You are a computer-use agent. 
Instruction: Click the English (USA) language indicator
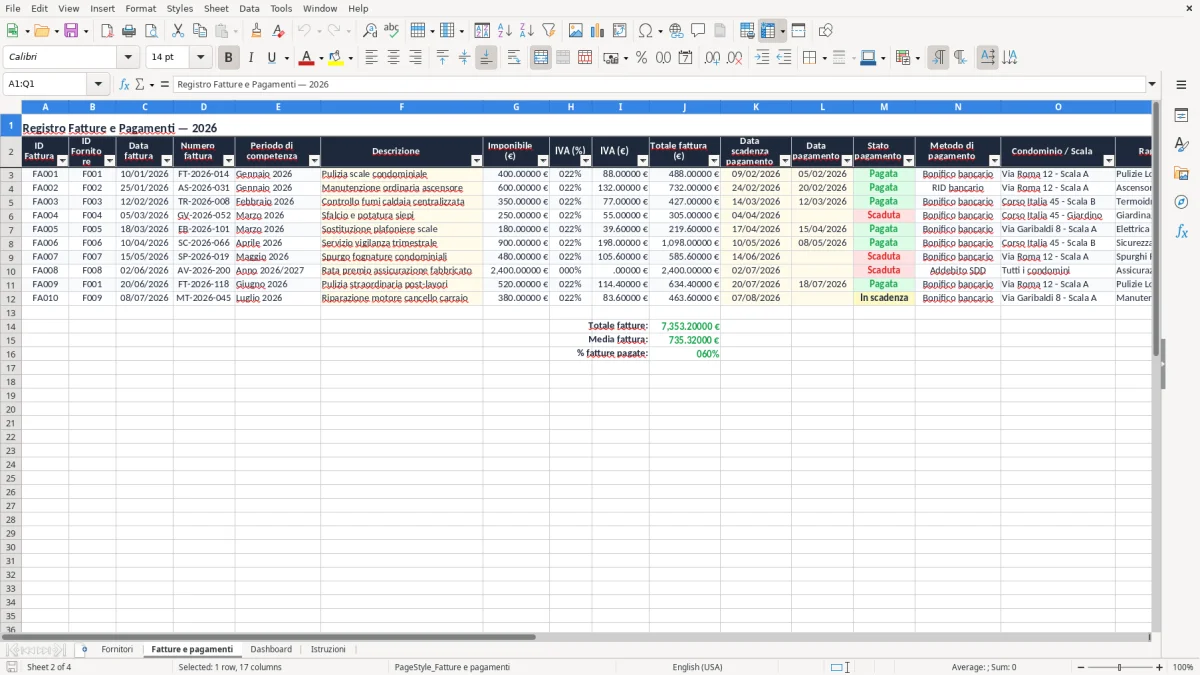pos(697,667)
